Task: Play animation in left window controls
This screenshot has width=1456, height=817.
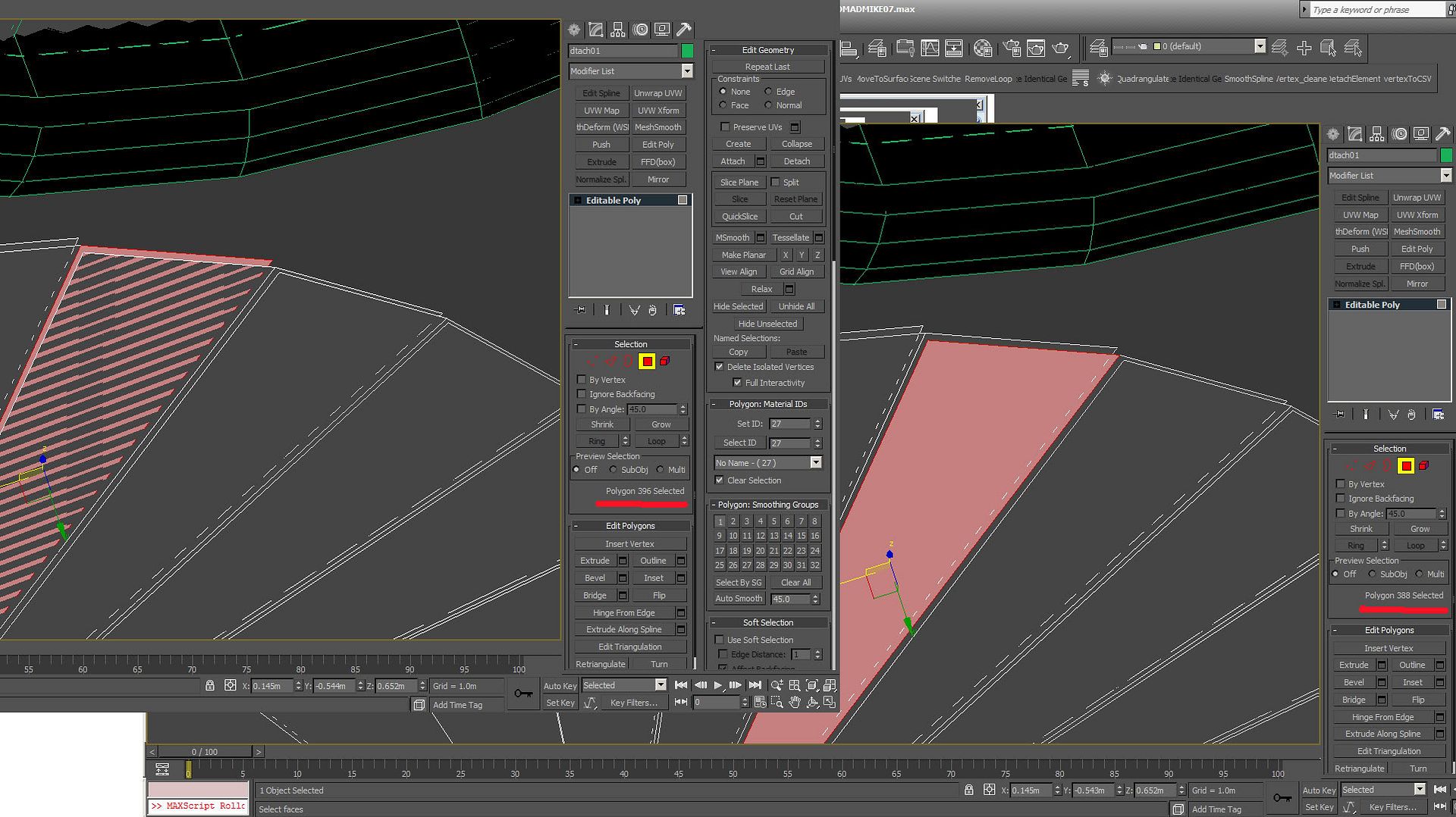Action: [718, 685]
